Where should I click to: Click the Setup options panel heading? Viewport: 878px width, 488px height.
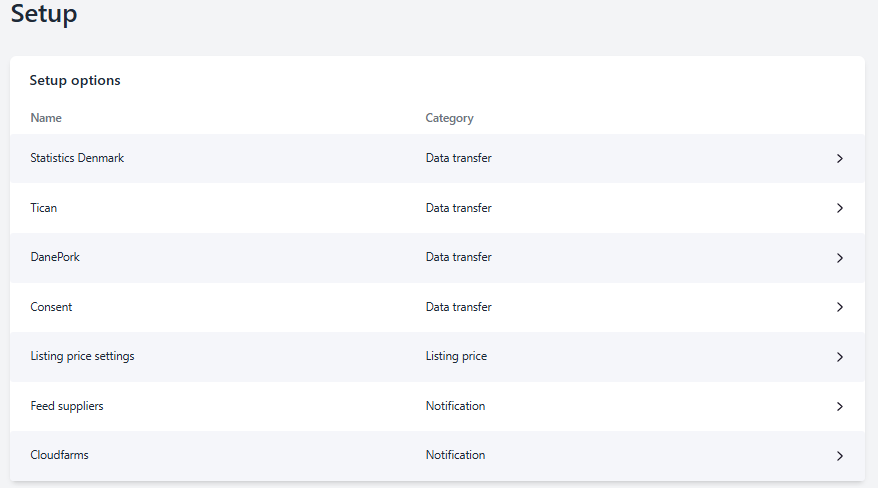(75, 80)
